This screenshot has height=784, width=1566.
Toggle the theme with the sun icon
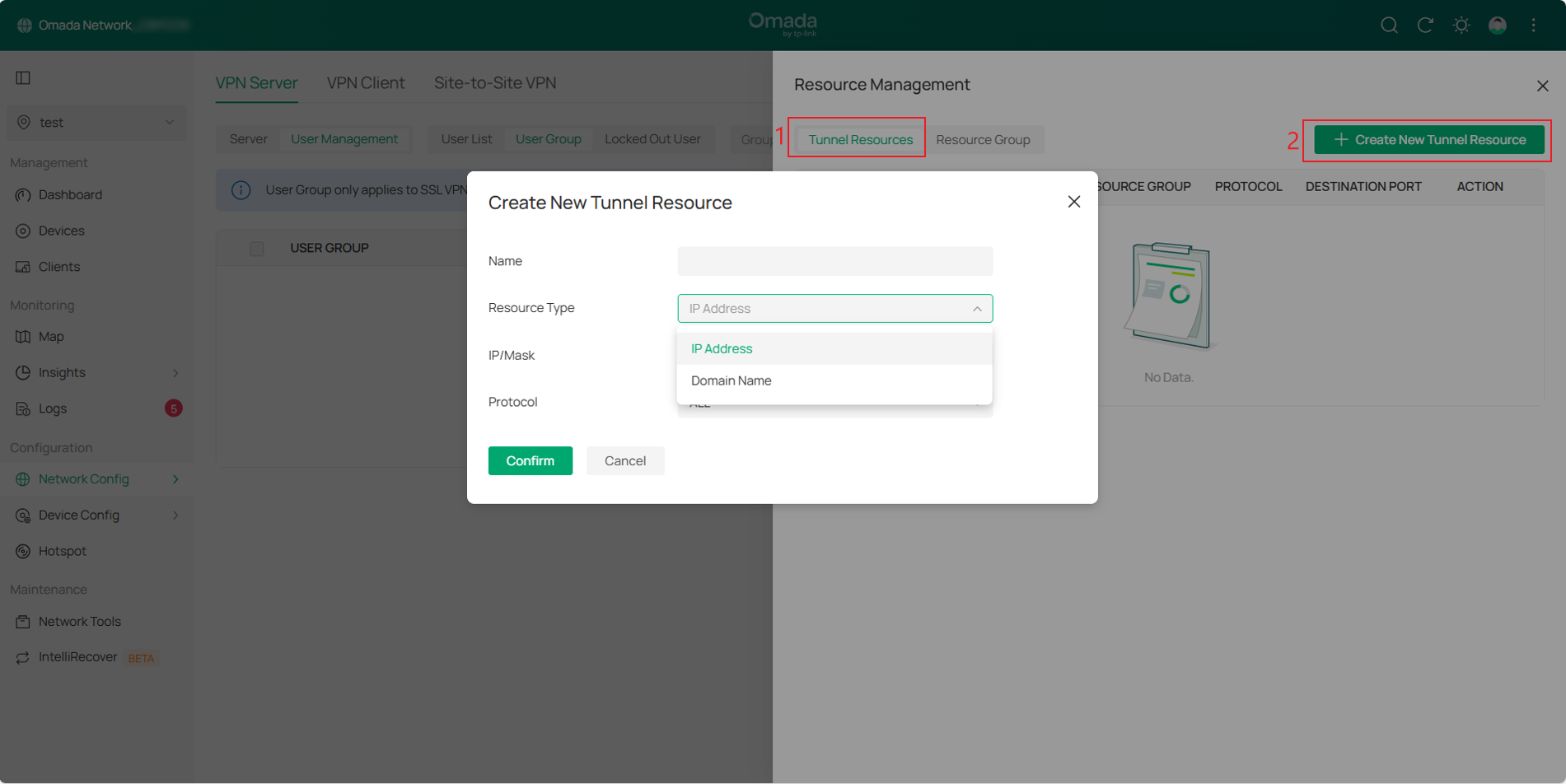[1461, 25]
